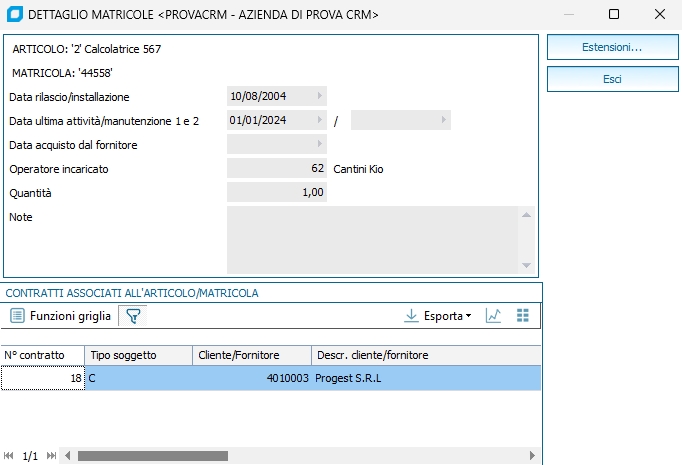682x465 pixels.
Task: Open date picker for second manutenzione date
Action: tap(444, 120)
